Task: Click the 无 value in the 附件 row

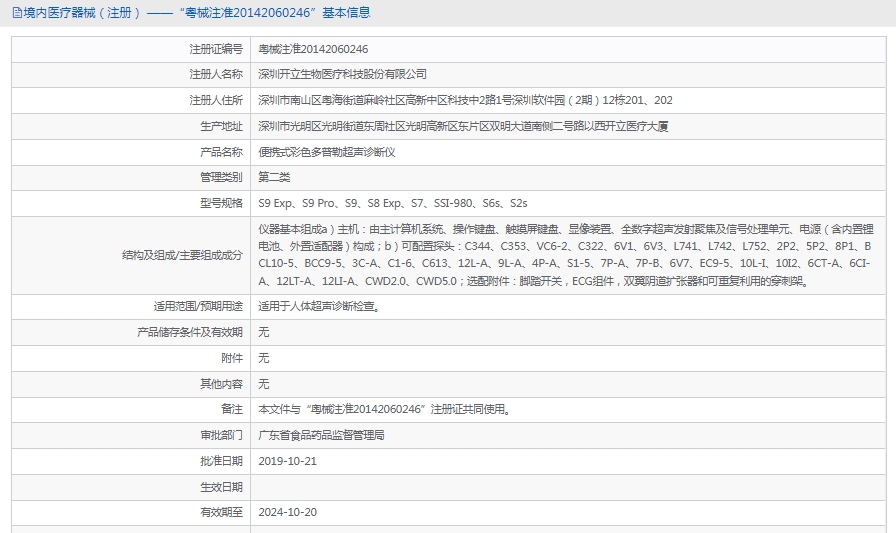Action: [x=263, y=358]
